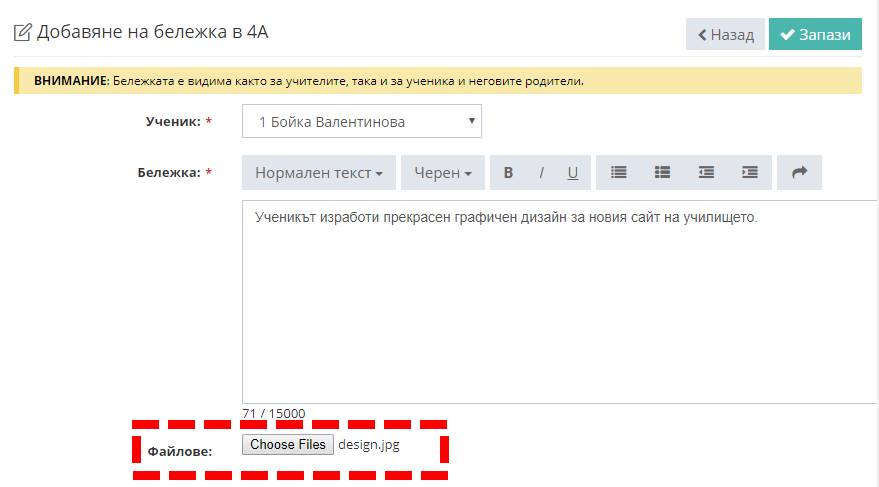Viewport: 879px width, 487px height.
Task: Click the outdent icon
Action: pyautogui.click(x=706, y=173)
